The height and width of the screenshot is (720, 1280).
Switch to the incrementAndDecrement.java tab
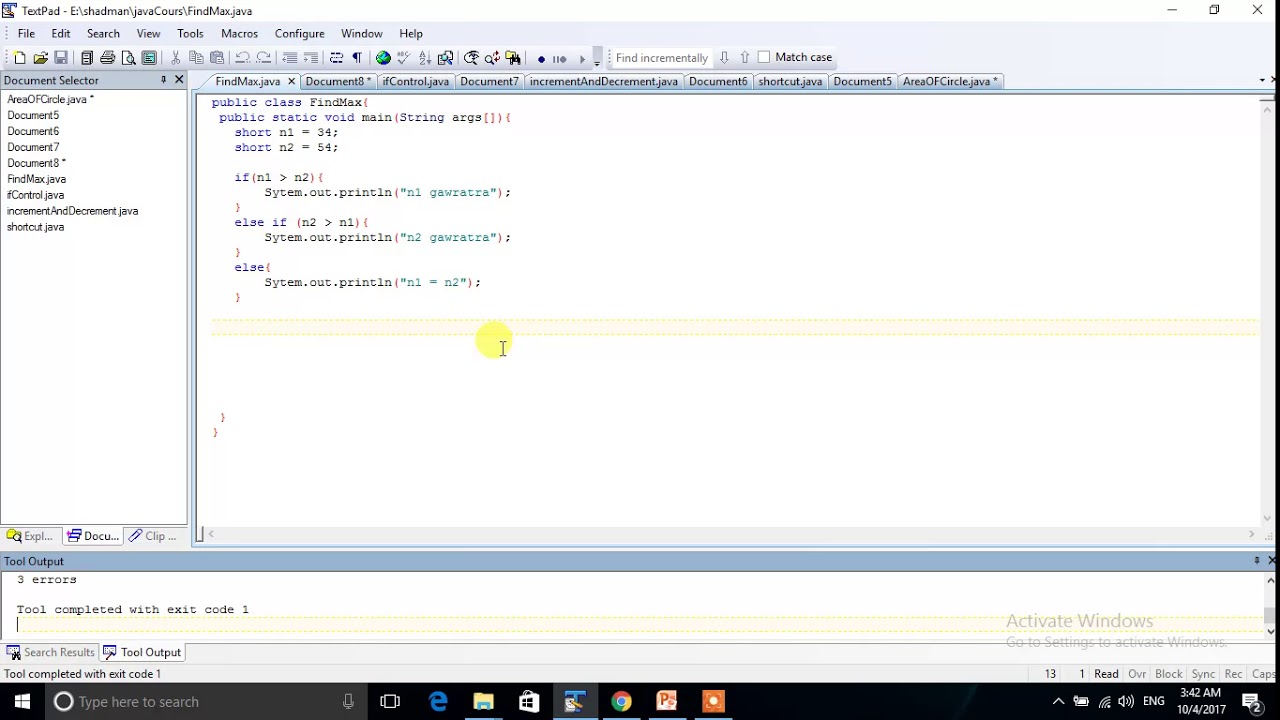click(603, 81)
